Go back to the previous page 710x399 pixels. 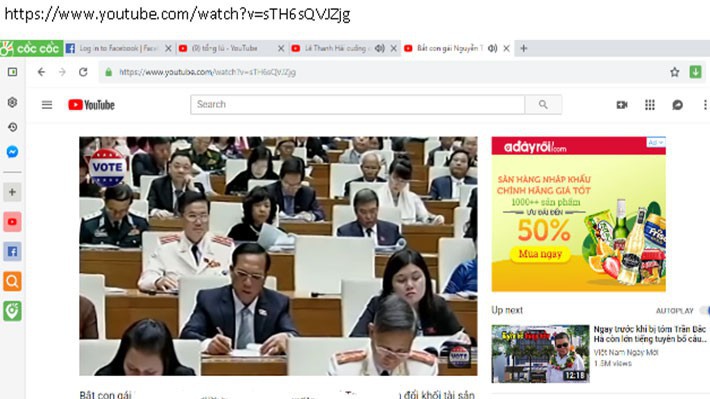click(41, 72)
